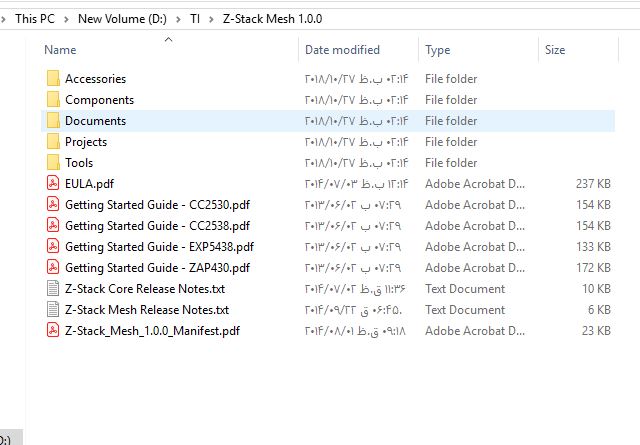The height and width of the screenshot is (445, 640).
Task: Click the 172 KB size value
Action: pyautogui.click(x=593, y=268)
